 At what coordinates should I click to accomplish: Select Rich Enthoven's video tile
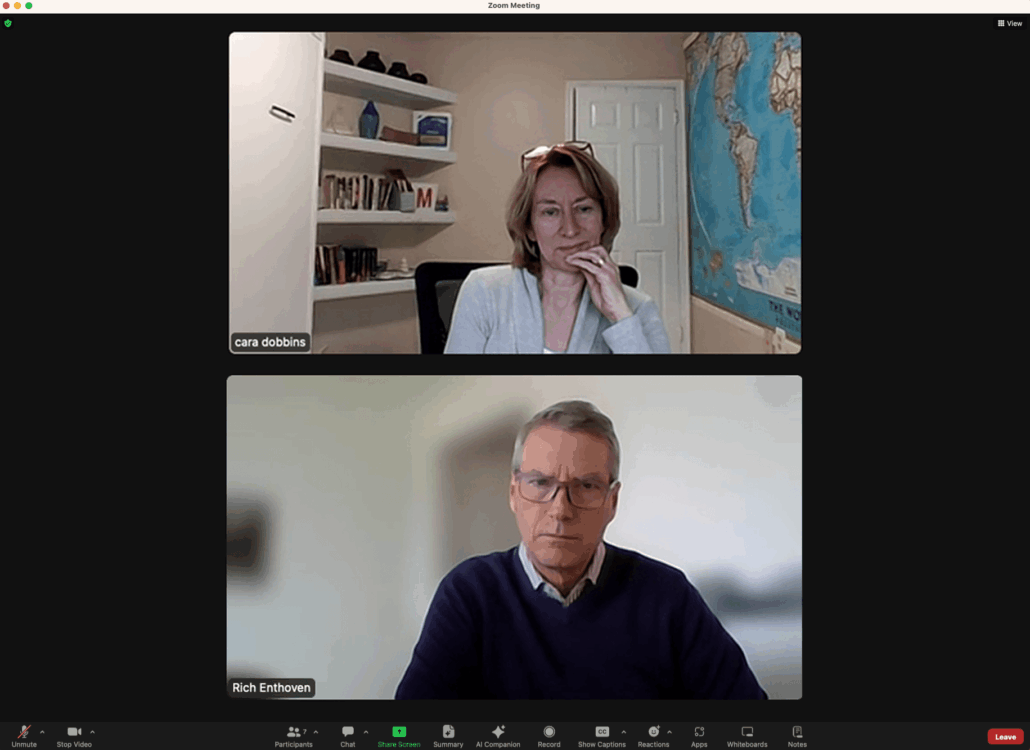(514, 537)
